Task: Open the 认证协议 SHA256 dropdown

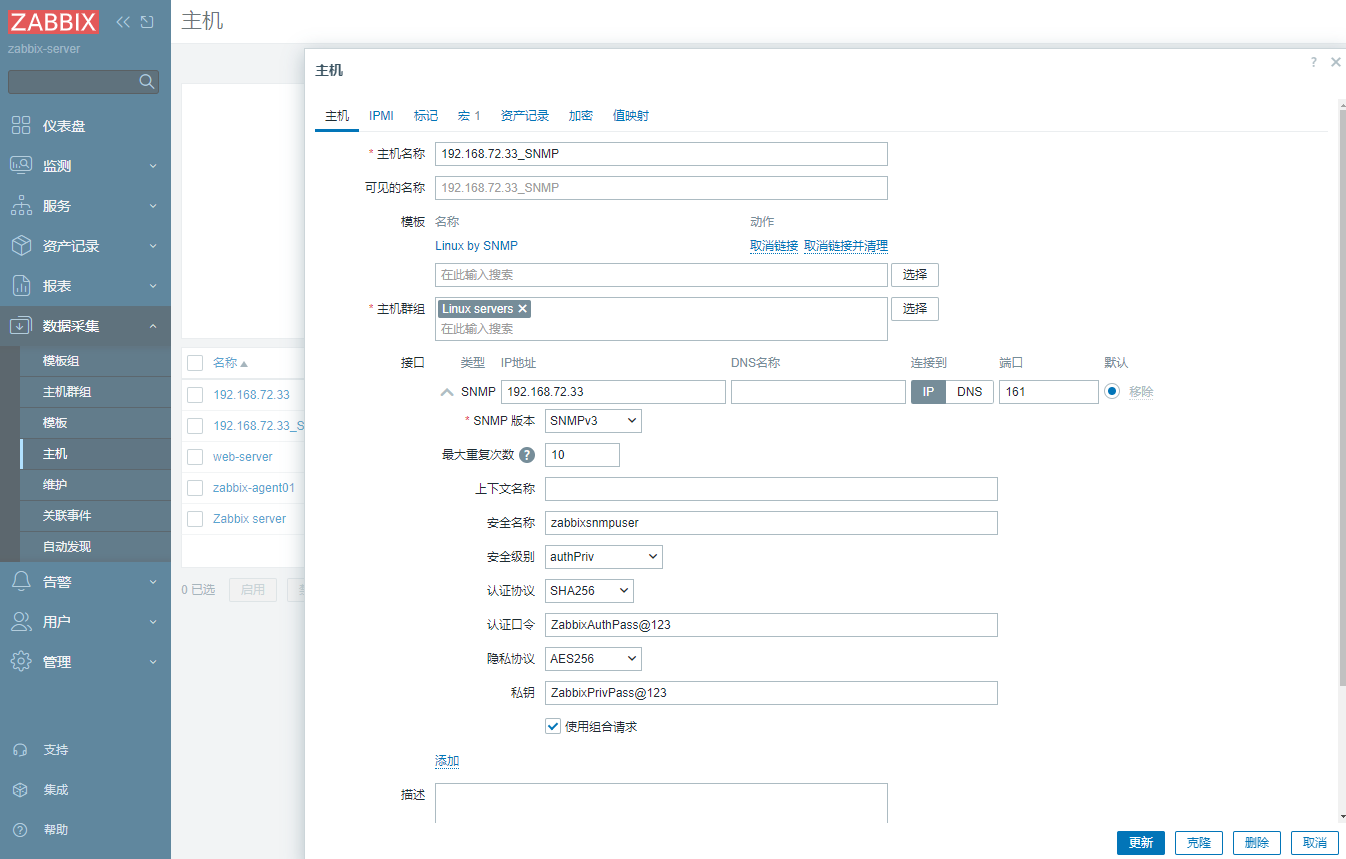Action: tap(589, 591)
